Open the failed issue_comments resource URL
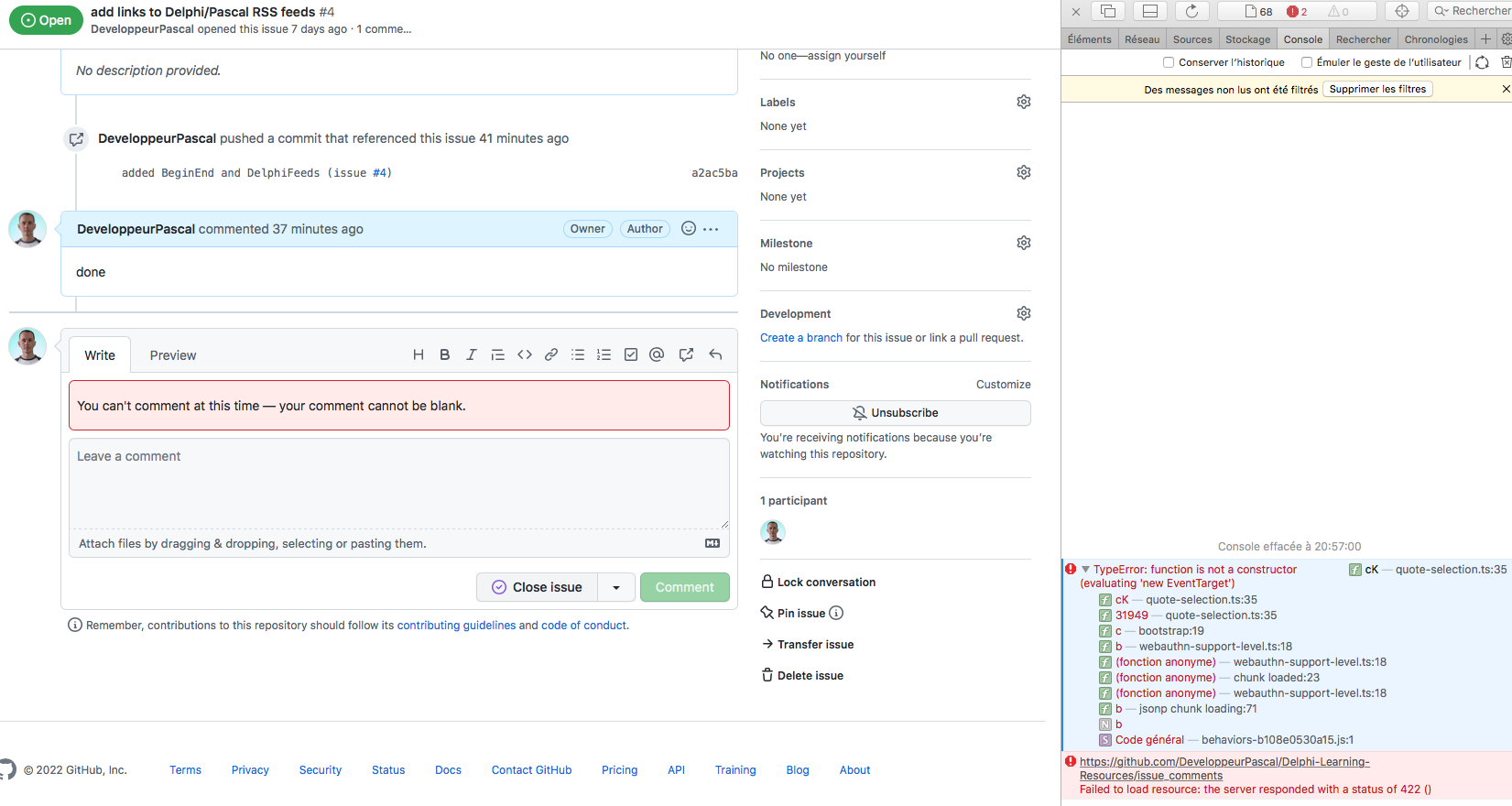Viewport: 1512px width, 806px height. click(1224, 768)
